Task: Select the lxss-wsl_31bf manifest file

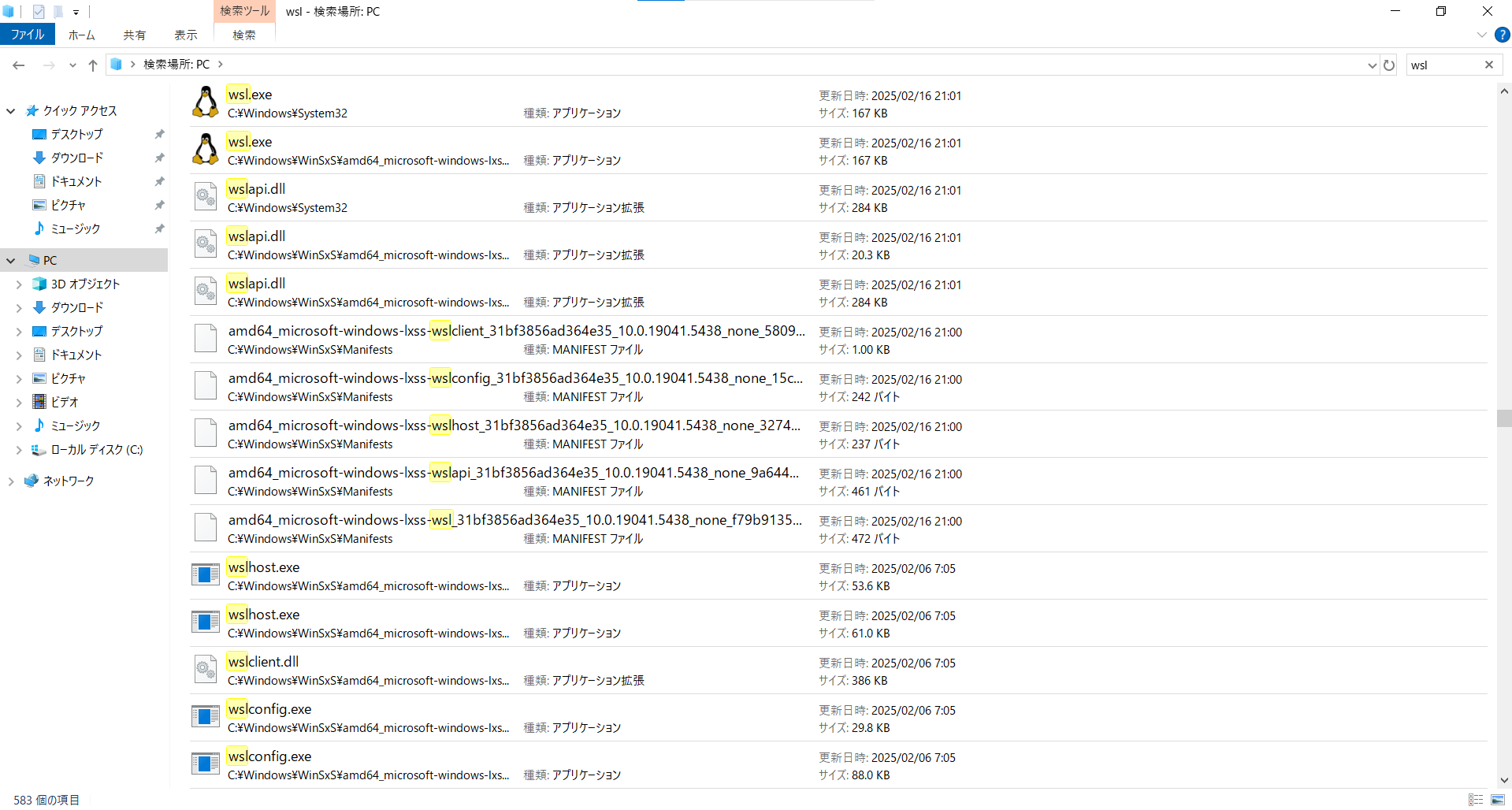Action: point(838,528)
